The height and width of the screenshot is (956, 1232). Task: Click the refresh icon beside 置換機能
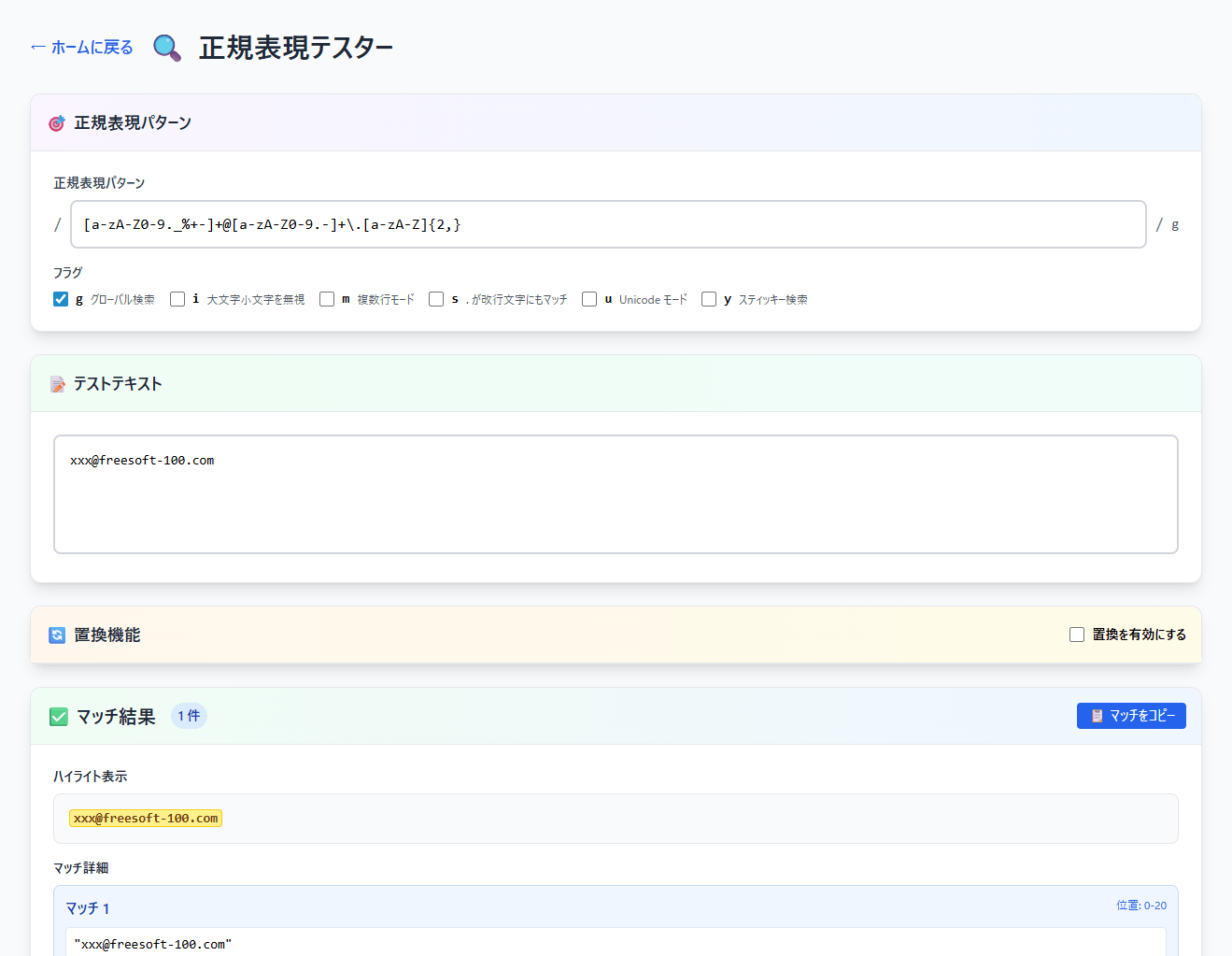[57, 635]
